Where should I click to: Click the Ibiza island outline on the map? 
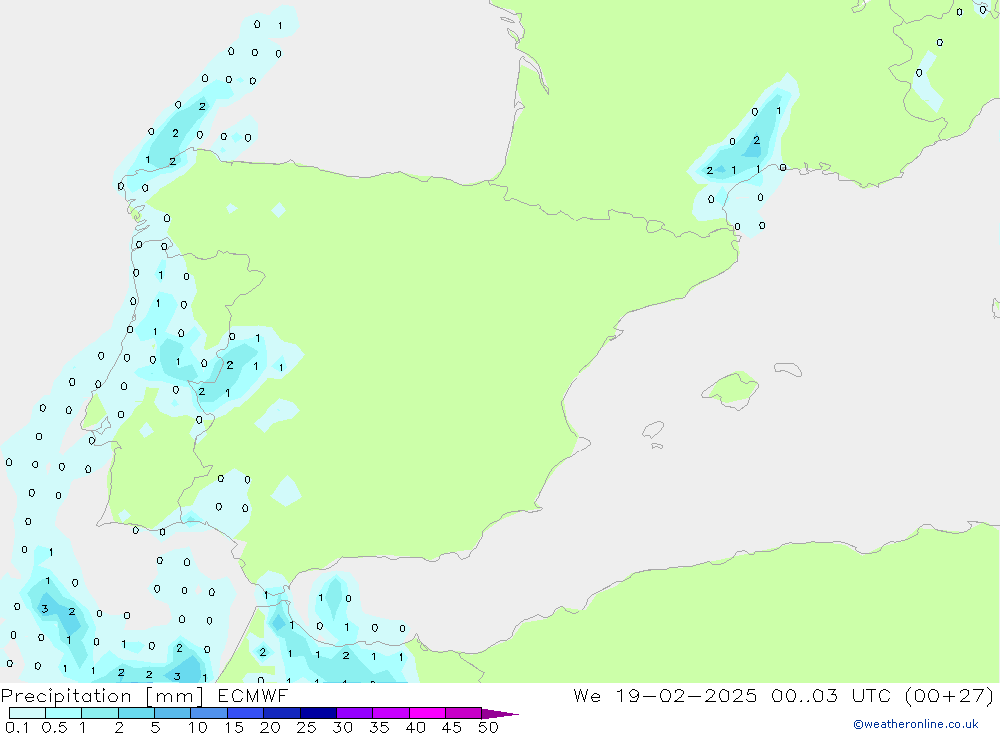tap(653, 429)
